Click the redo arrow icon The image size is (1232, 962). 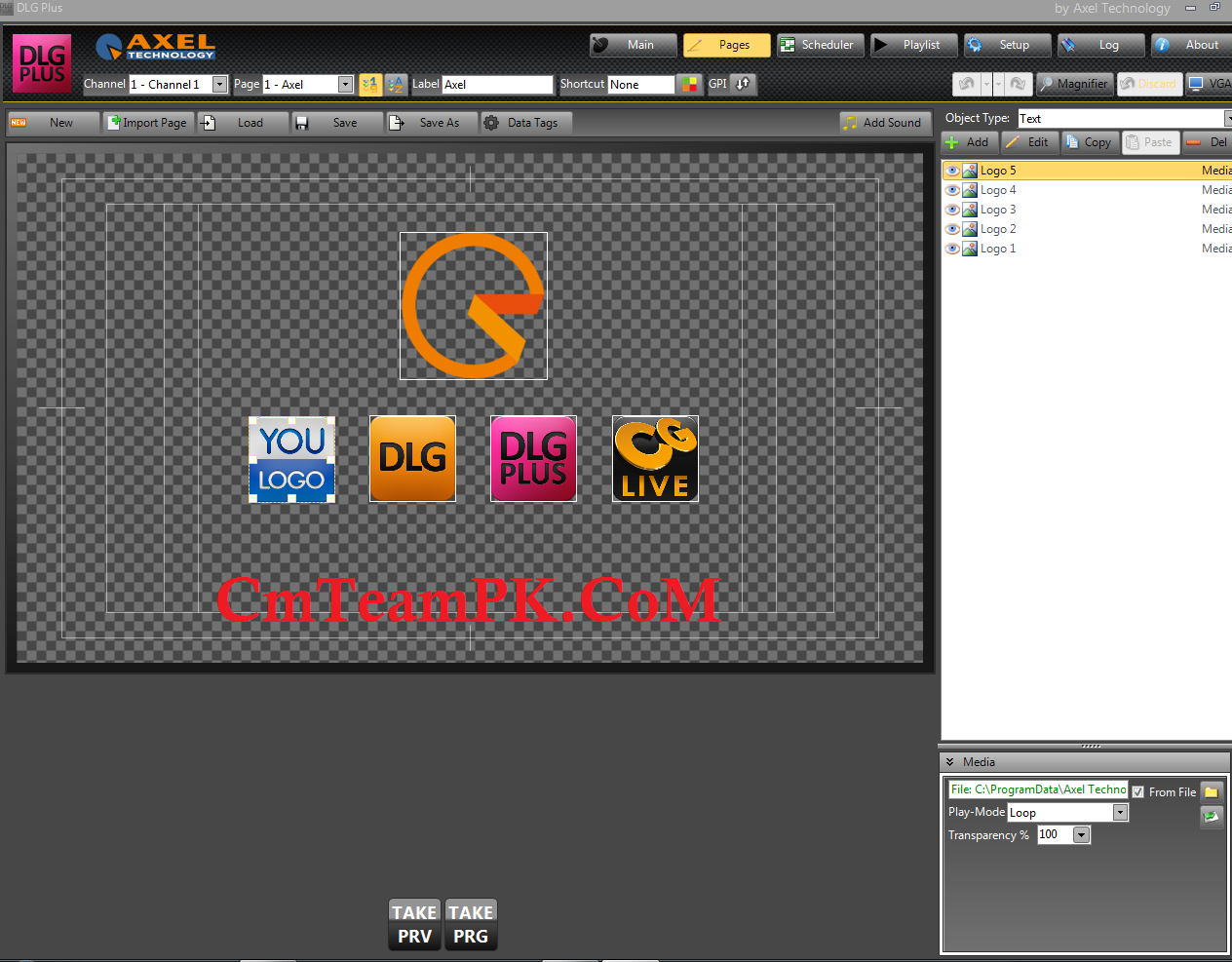[x=1018, y=84]
